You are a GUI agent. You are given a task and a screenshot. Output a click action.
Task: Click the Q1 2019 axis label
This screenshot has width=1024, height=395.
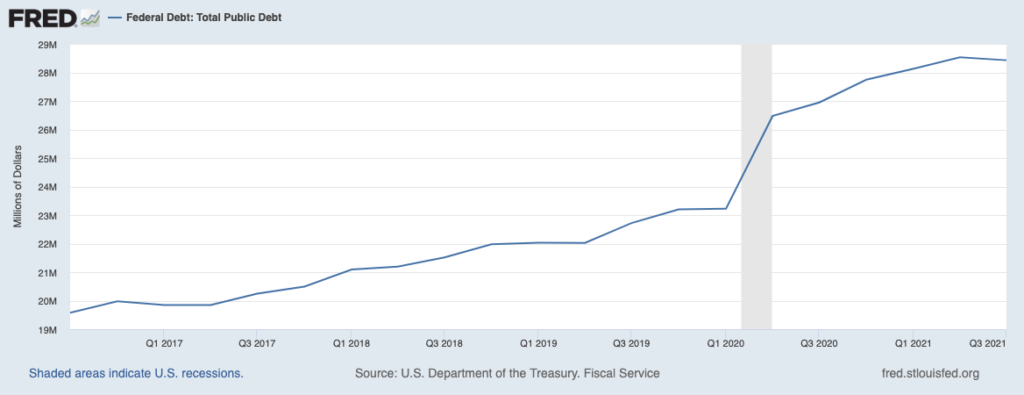coord(537,343)
